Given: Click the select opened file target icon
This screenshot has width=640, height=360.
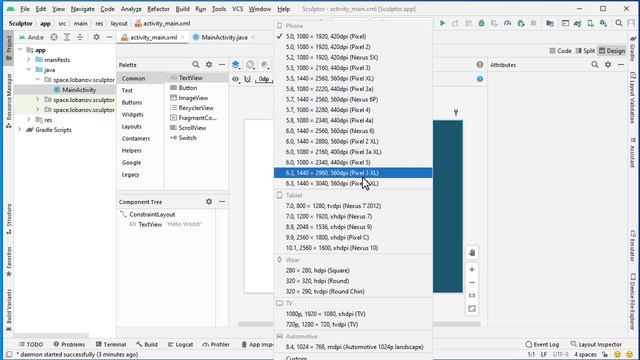Looking at the screenshot, I should (x=54, y=37).
